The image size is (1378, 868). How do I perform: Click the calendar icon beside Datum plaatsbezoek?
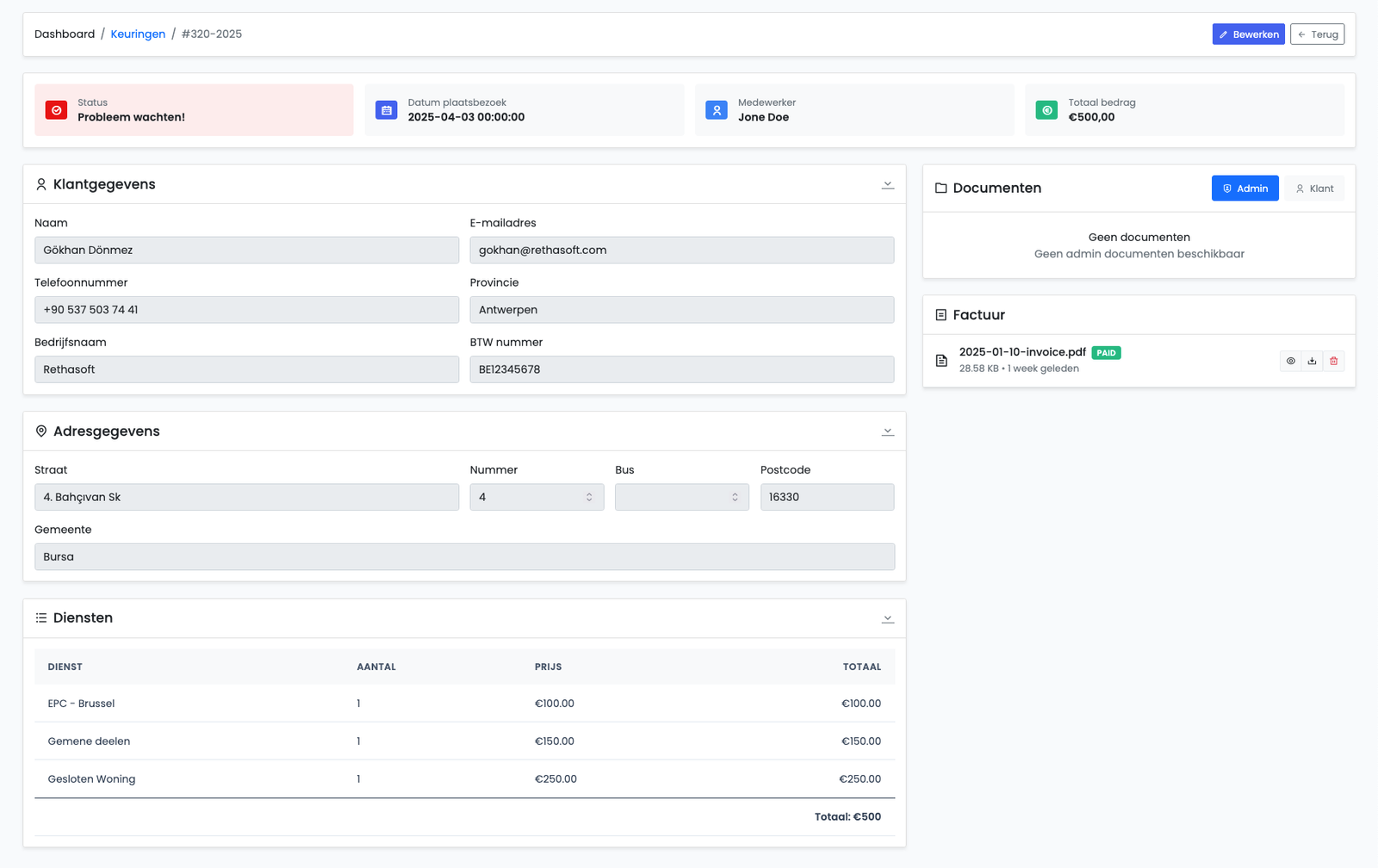click(x=387, y=110)
